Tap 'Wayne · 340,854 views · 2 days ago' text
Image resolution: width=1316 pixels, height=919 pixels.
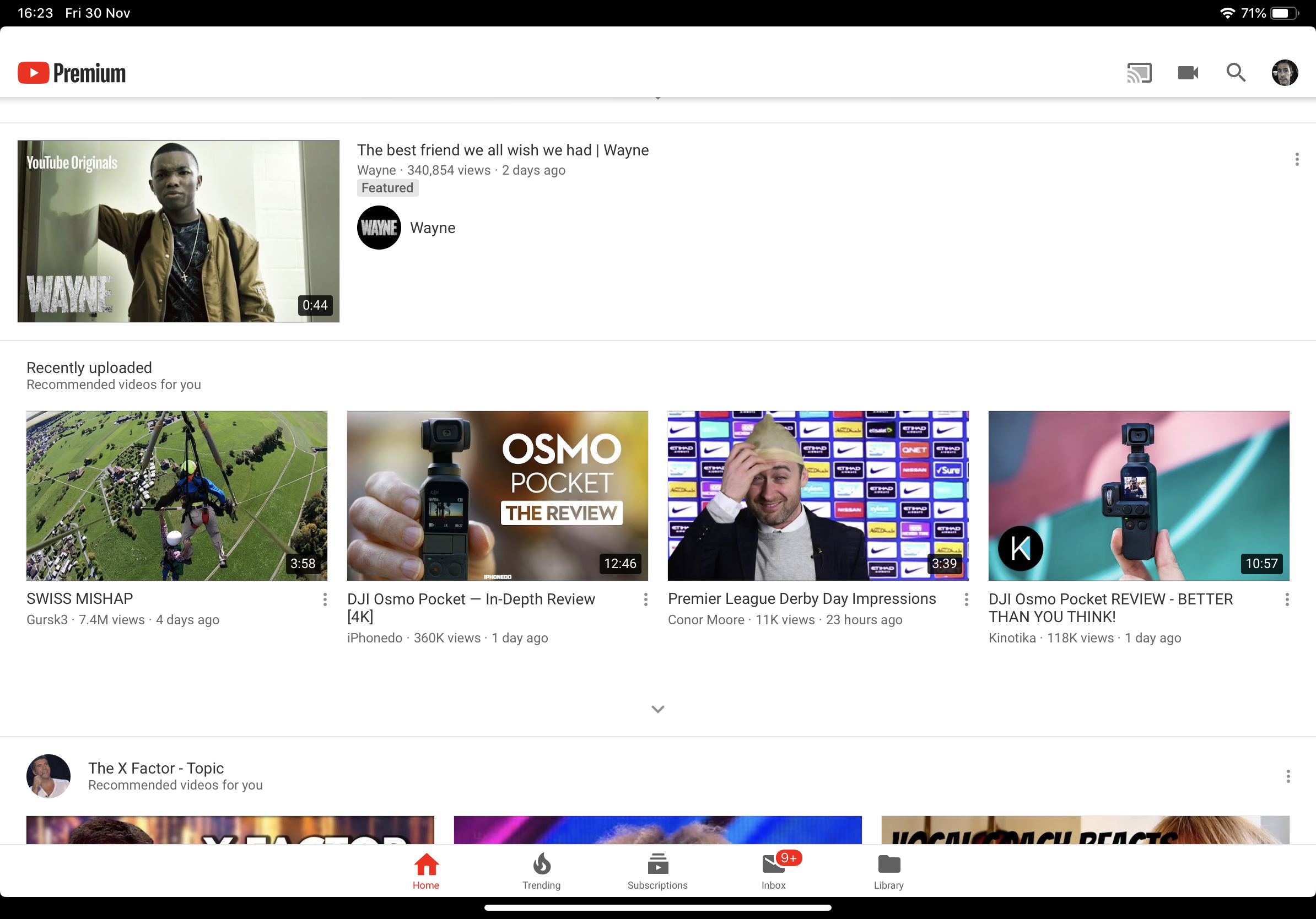[461, 170]
